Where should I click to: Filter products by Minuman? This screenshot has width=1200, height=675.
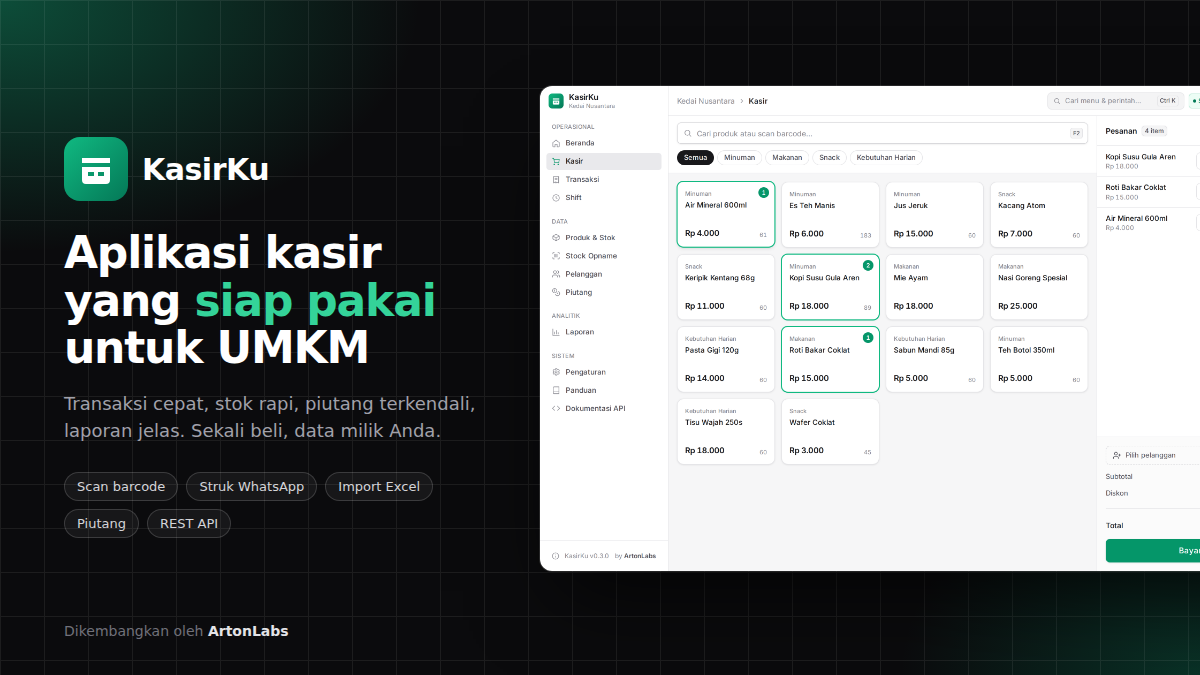tap(740, 157)
